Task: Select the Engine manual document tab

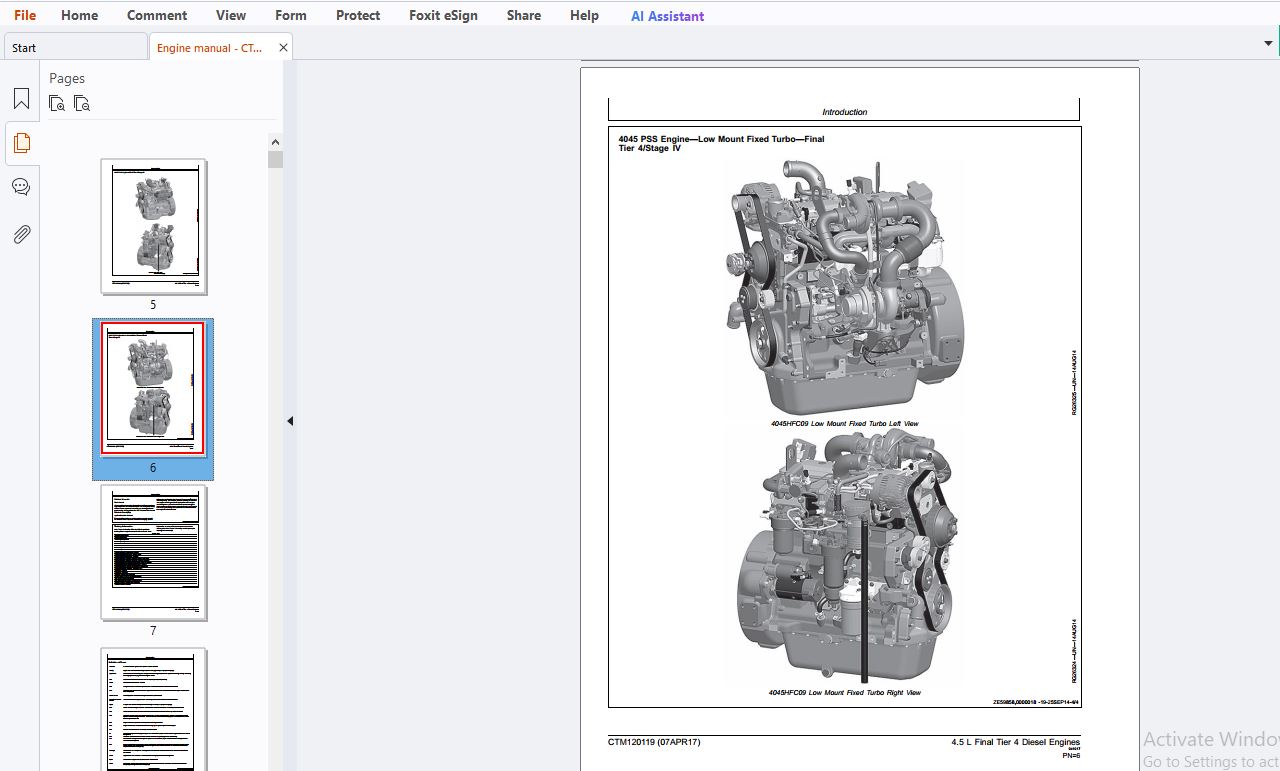Action: 210,47
